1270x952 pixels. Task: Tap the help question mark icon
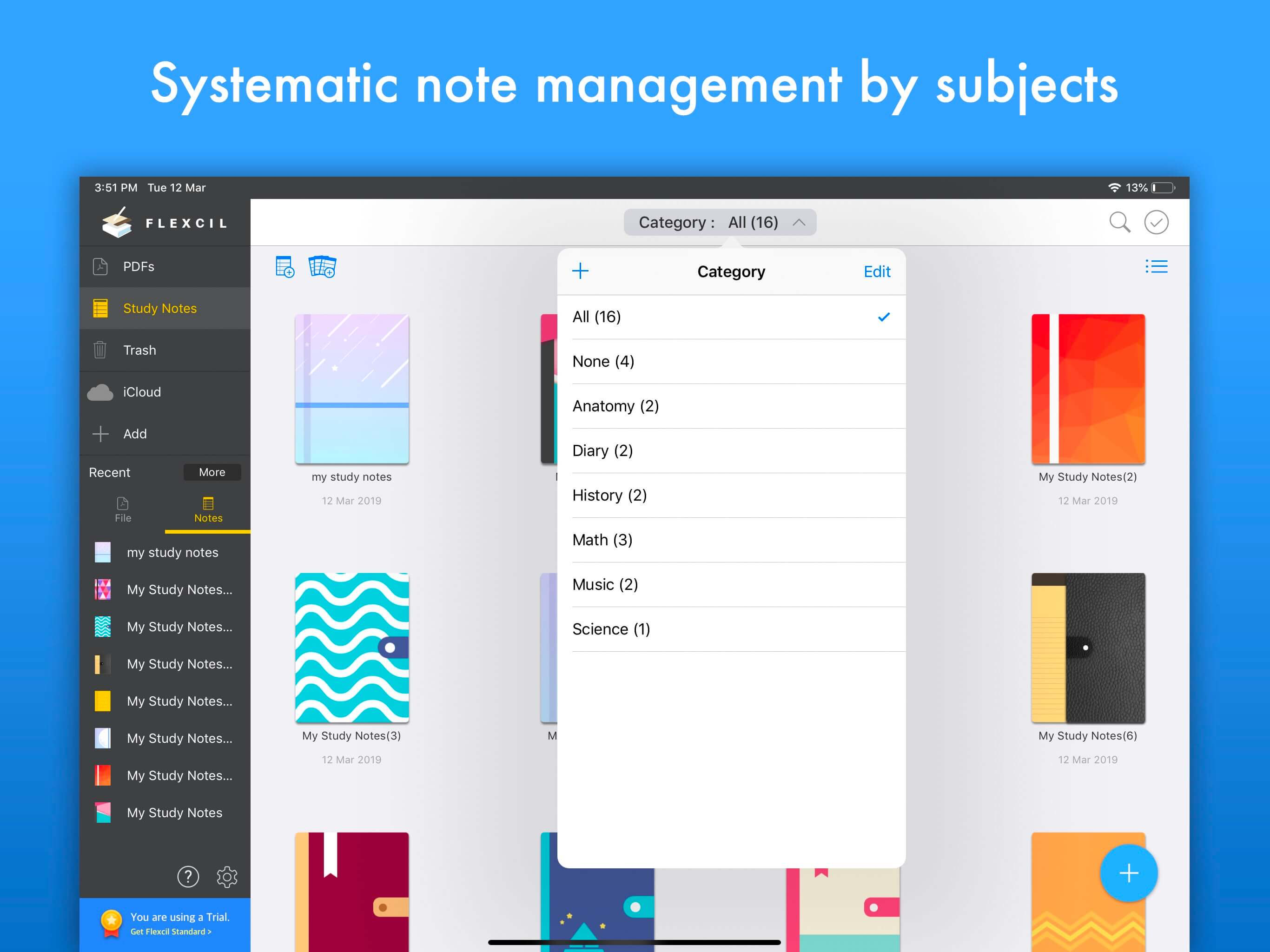tap(188, 876)
